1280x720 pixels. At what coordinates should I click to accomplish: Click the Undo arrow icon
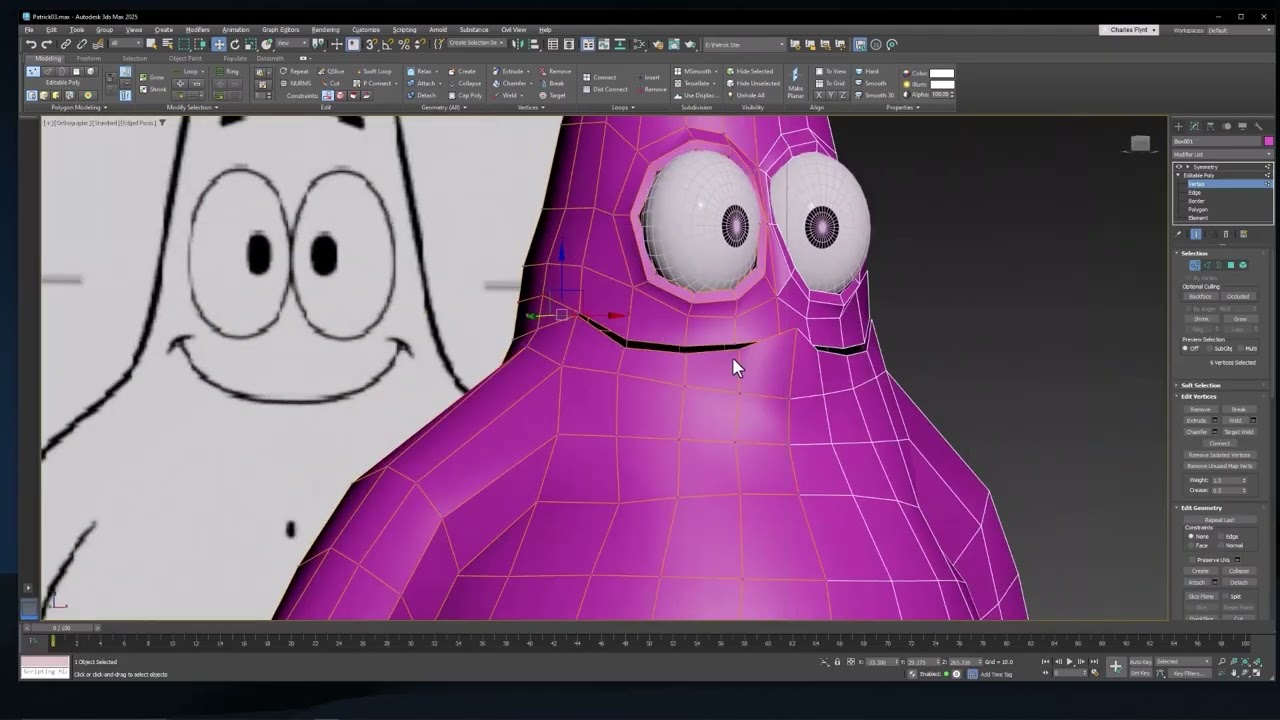pyautogui.click(x=31, y=44)
